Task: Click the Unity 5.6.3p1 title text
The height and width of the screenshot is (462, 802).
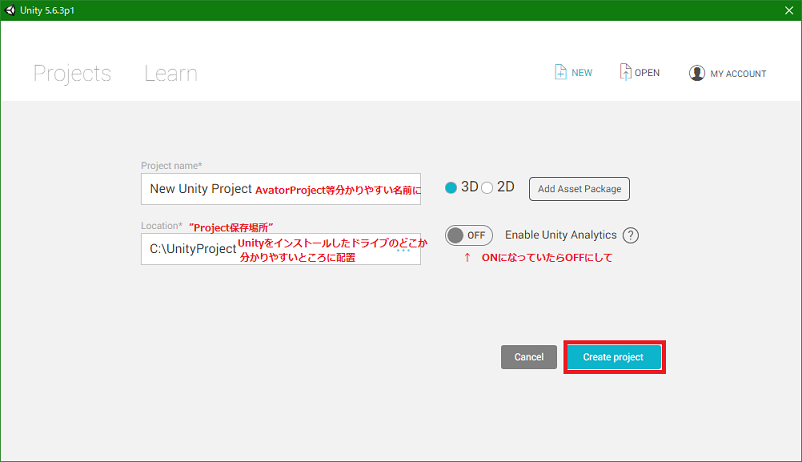Action: [47, 10]
